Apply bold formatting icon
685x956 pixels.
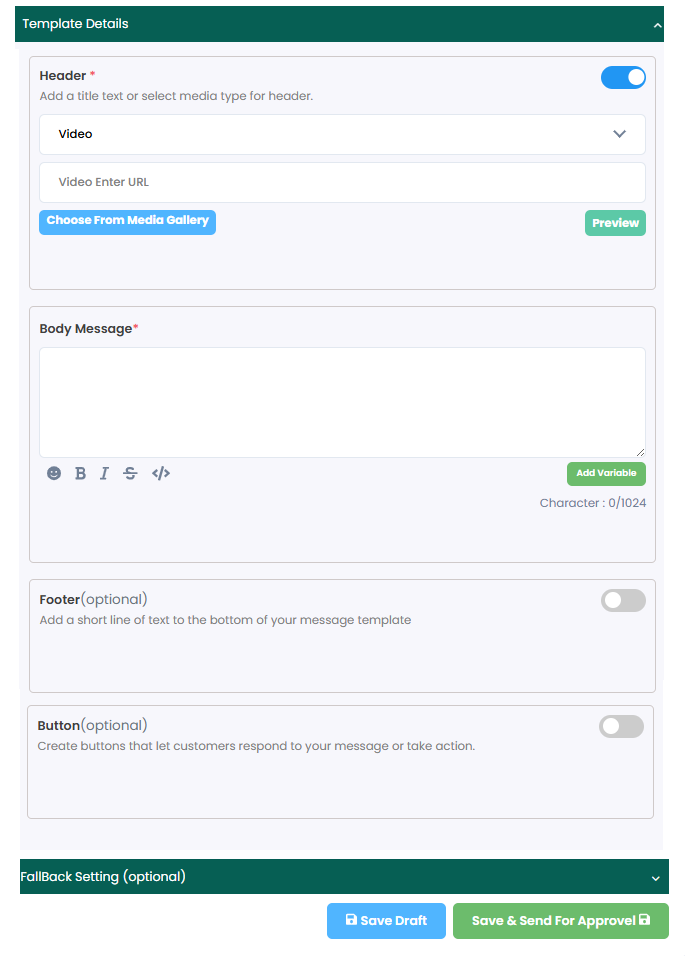point(80,473)
